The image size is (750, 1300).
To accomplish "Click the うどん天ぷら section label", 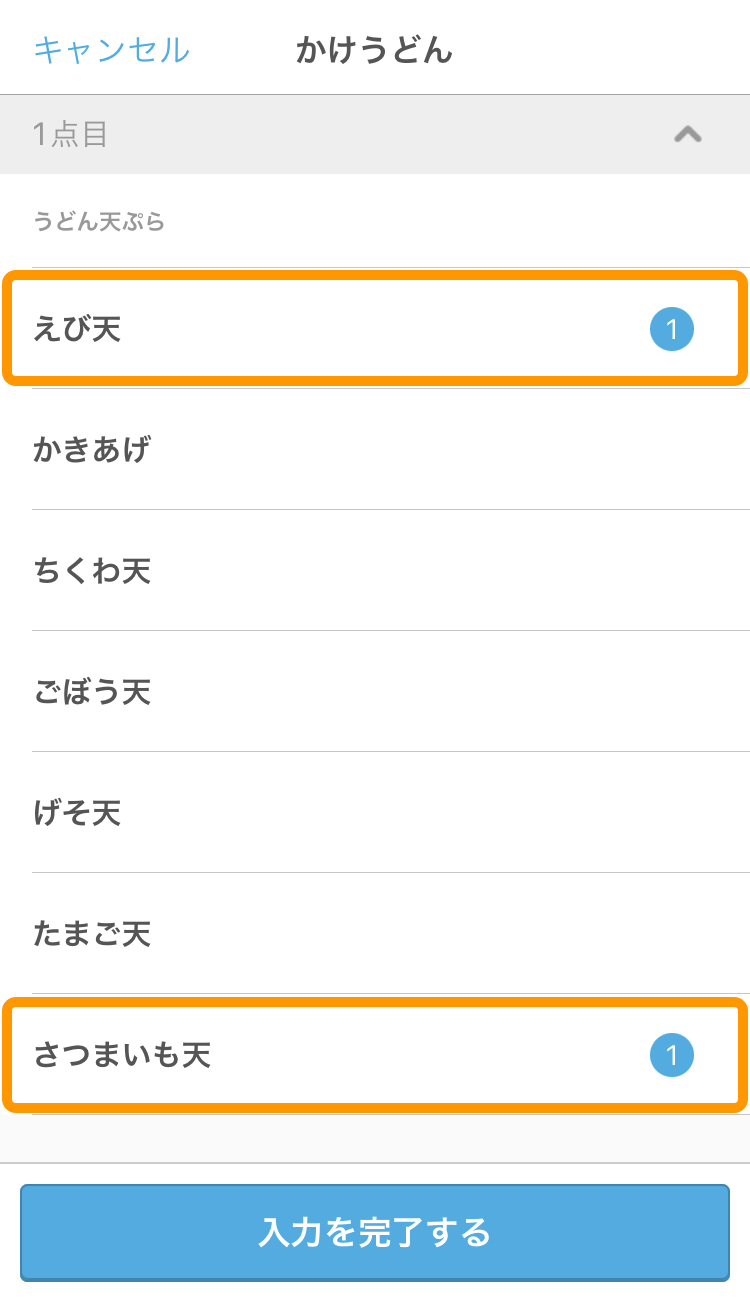I will [99, 222].
